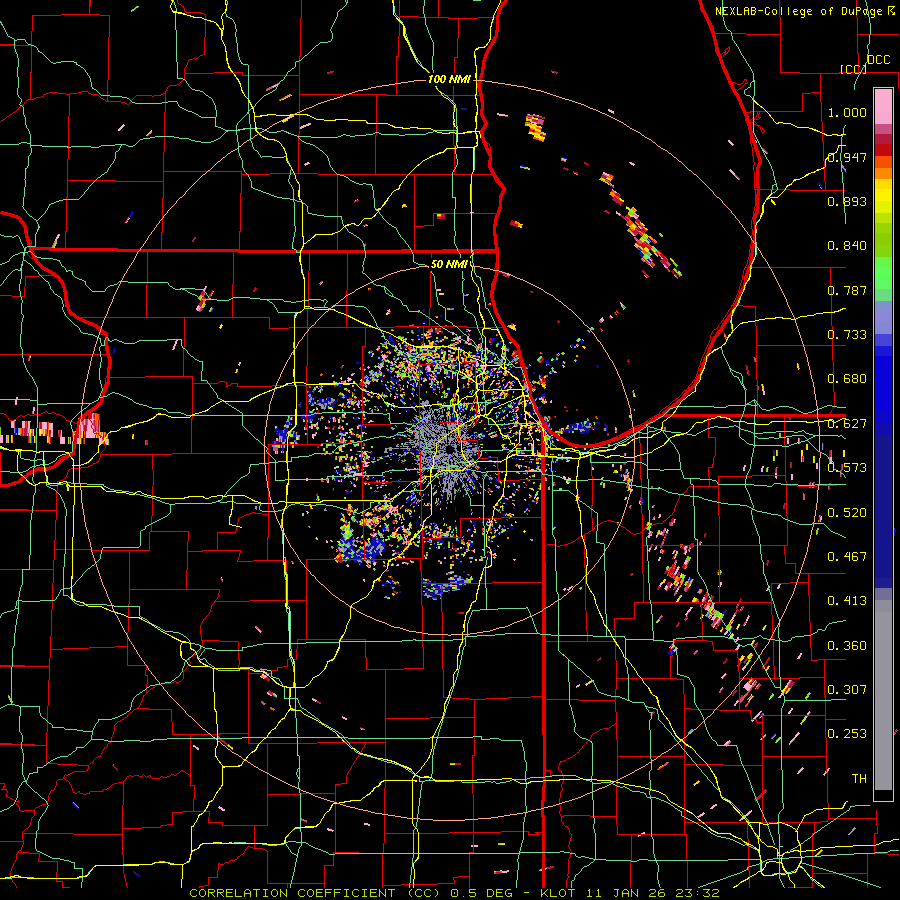
Task: Click the 100 NMI range ring label
Action: (449, 79)
